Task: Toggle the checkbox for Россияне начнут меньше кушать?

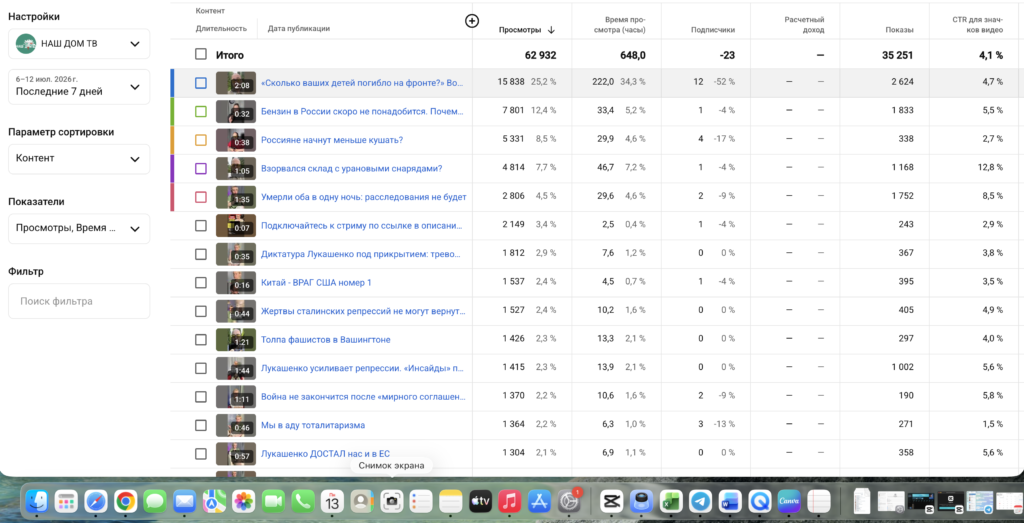Action: pyautogui.click(x=201, y=140)
